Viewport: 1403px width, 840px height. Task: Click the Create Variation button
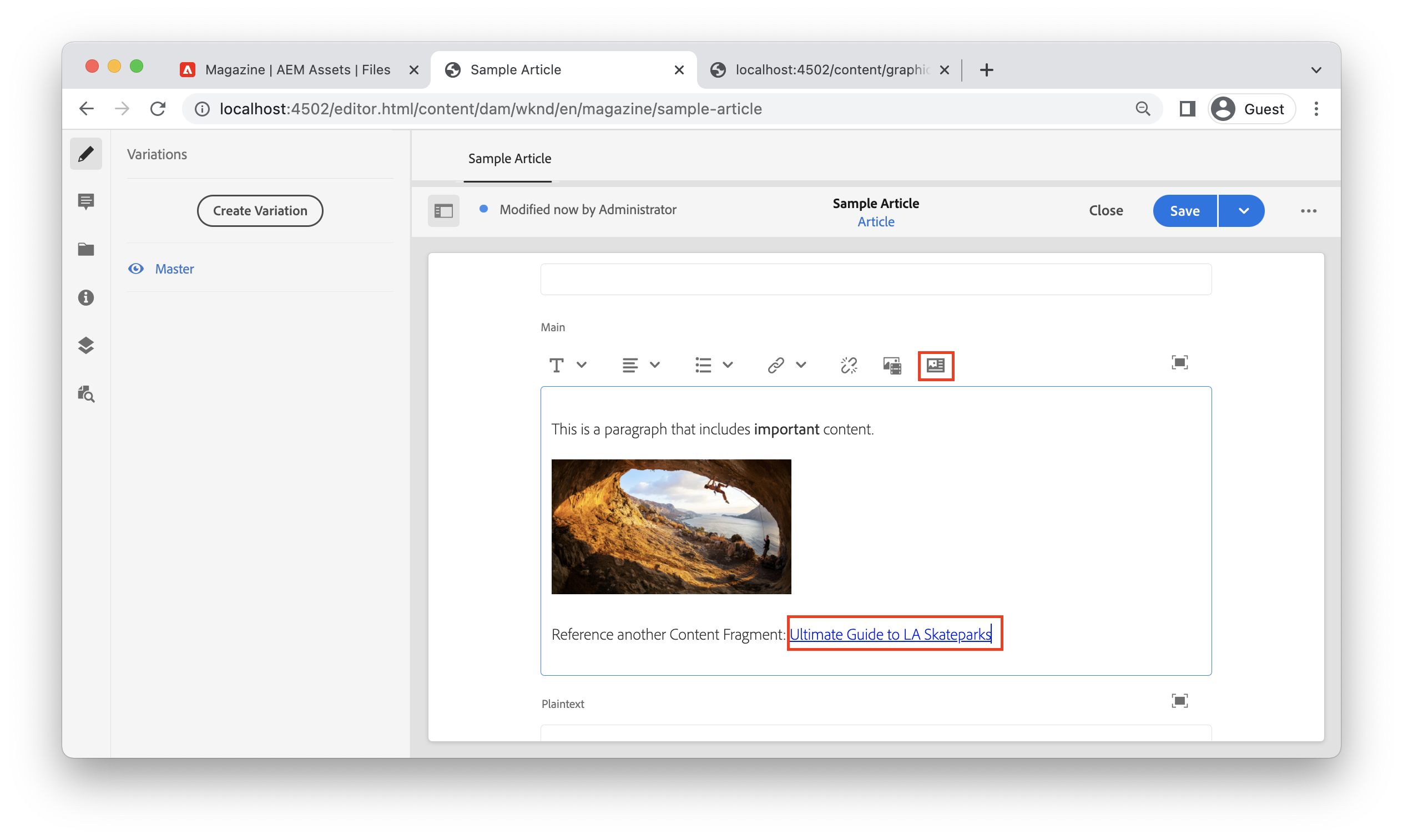click(260, 211)
